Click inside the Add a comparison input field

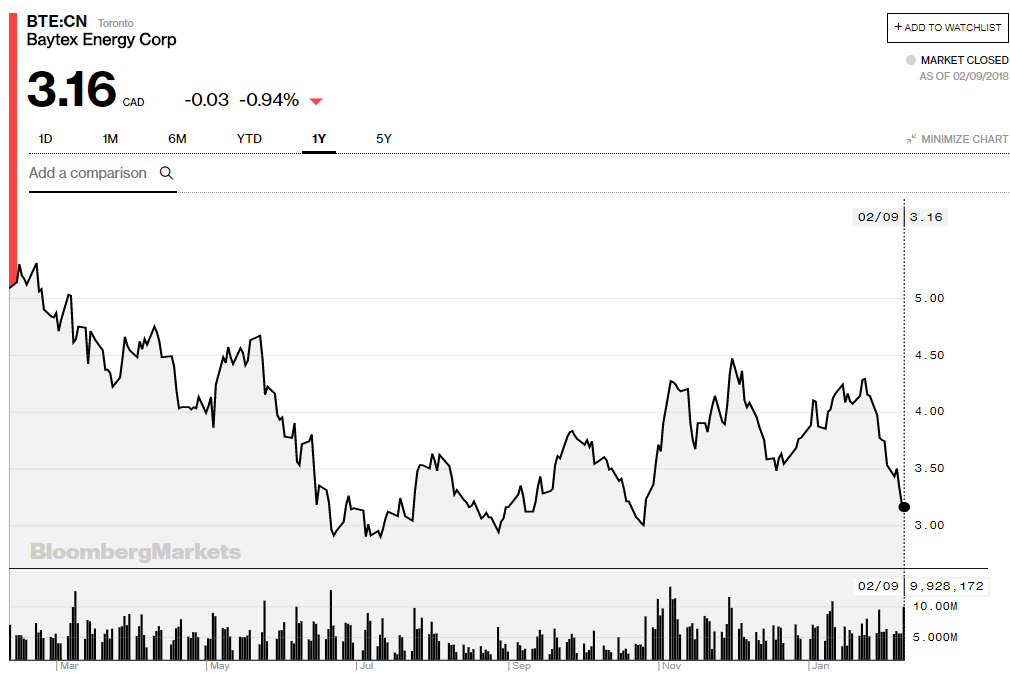90,173
